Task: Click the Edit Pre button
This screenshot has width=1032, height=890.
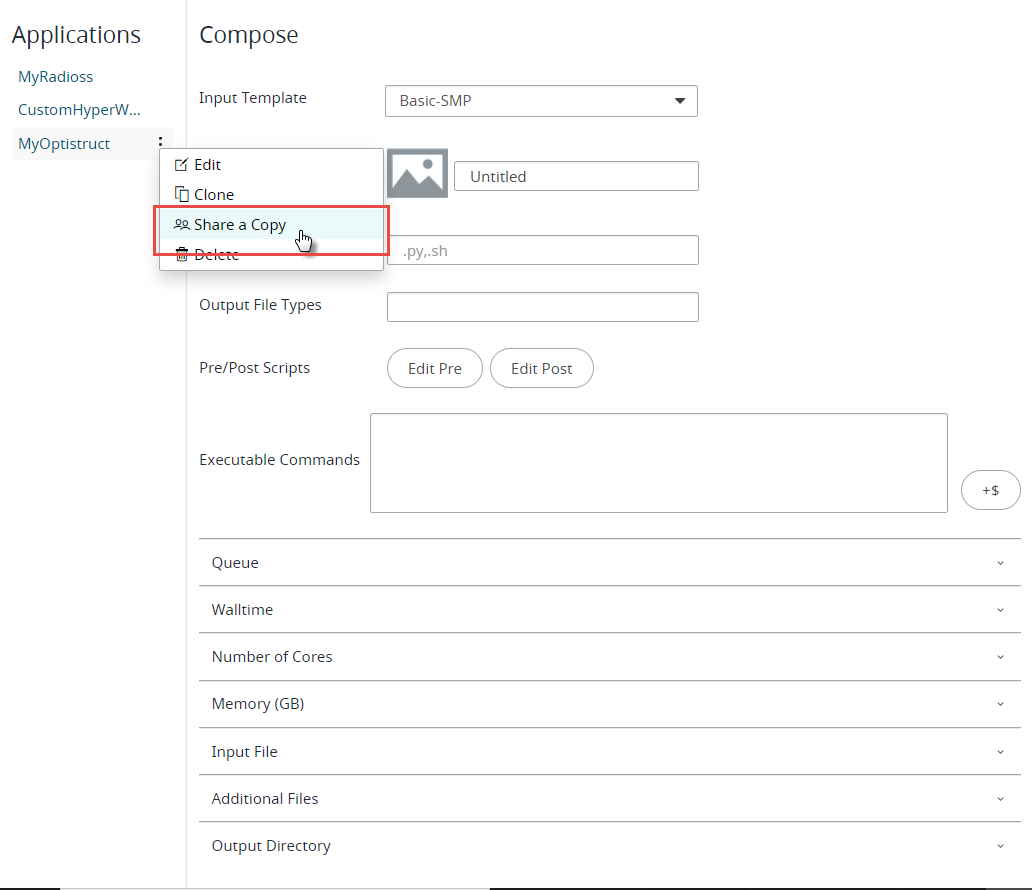Action: click(x=435, y=368)
